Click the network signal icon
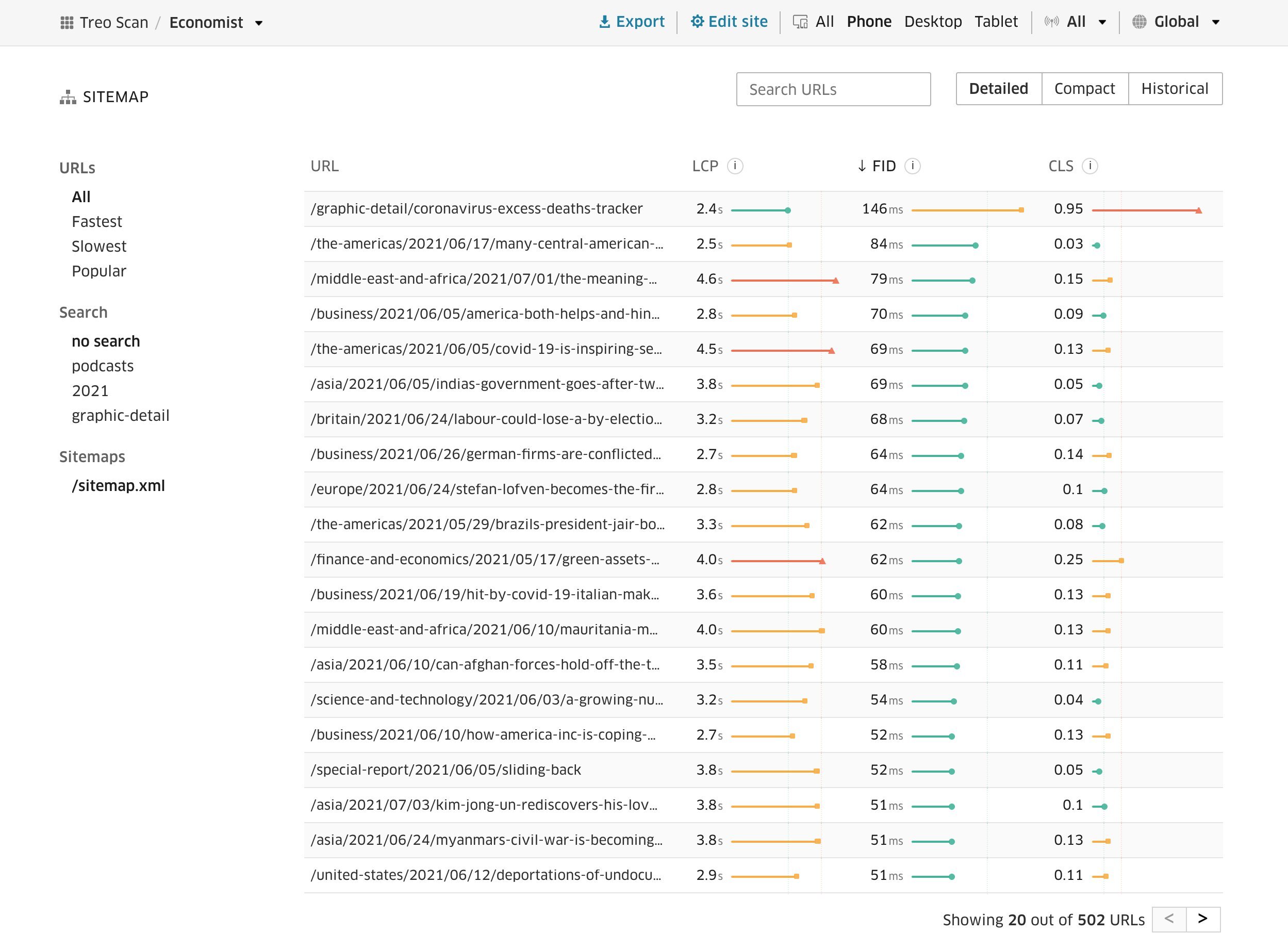 1051,21
